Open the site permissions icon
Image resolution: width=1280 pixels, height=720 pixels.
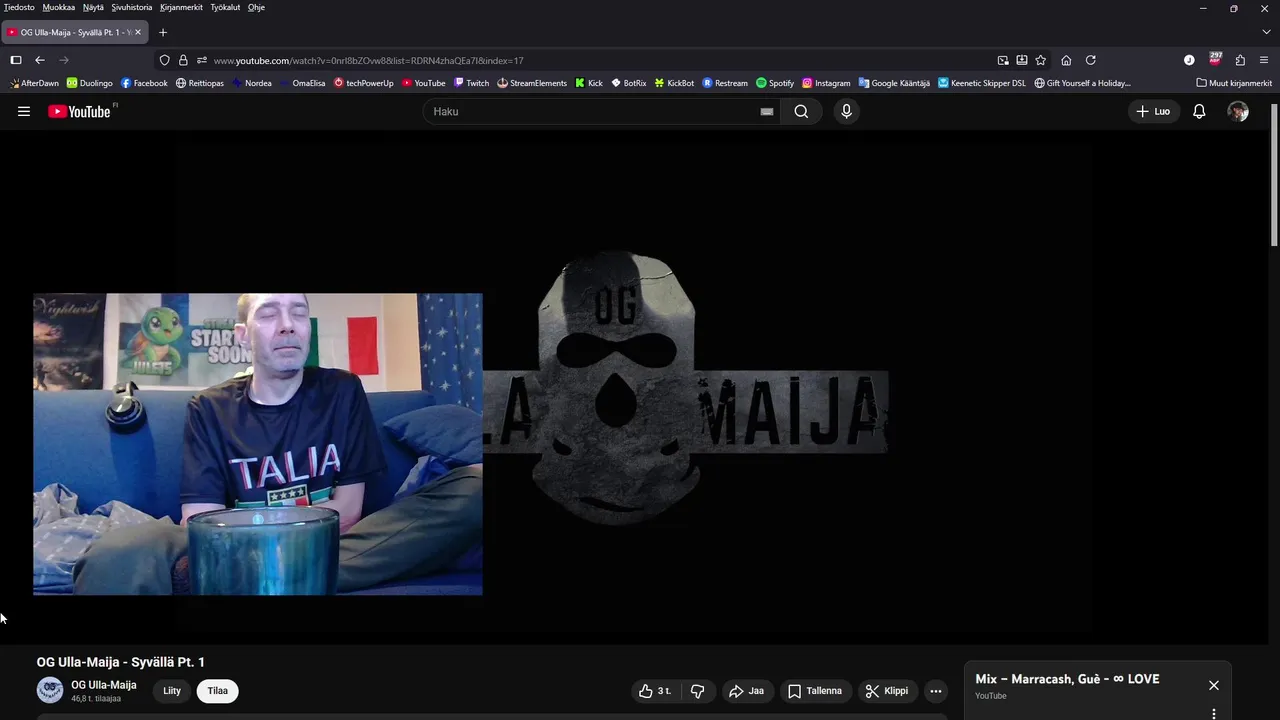pyautogui.click(x=201, y=60)
